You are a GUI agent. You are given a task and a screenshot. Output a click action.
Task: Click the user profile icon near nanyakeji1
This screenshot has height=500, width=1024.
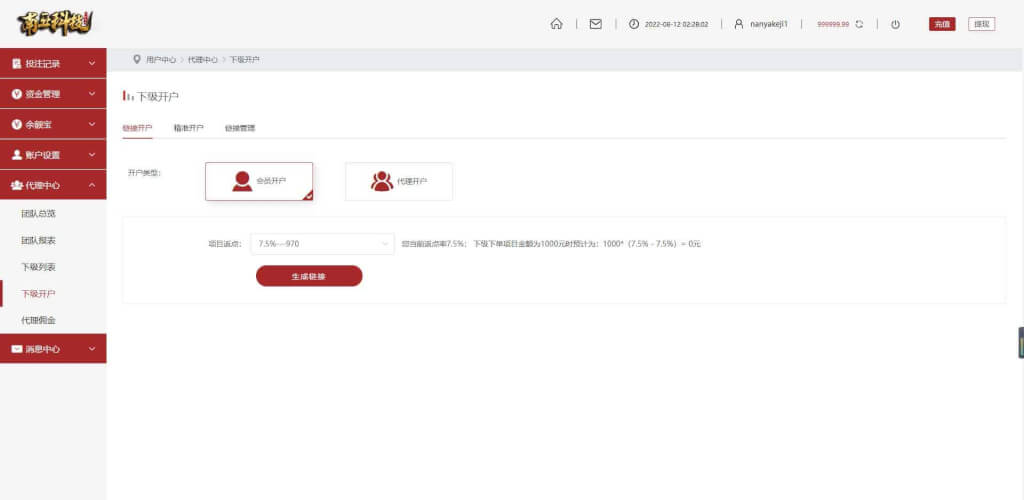pyautogui.click(x=739, y=24)
